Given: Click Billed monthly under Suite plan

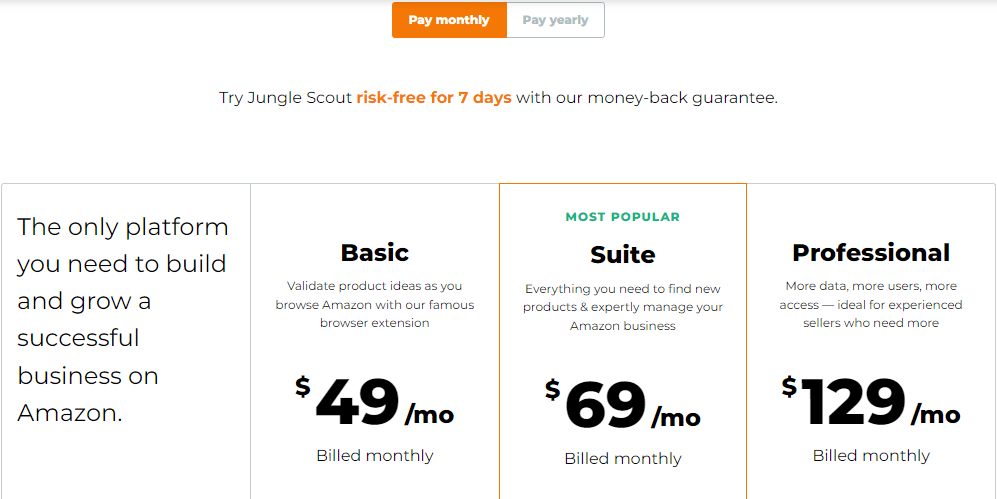Looking at the screenshot, I should [x=622, y=458].
